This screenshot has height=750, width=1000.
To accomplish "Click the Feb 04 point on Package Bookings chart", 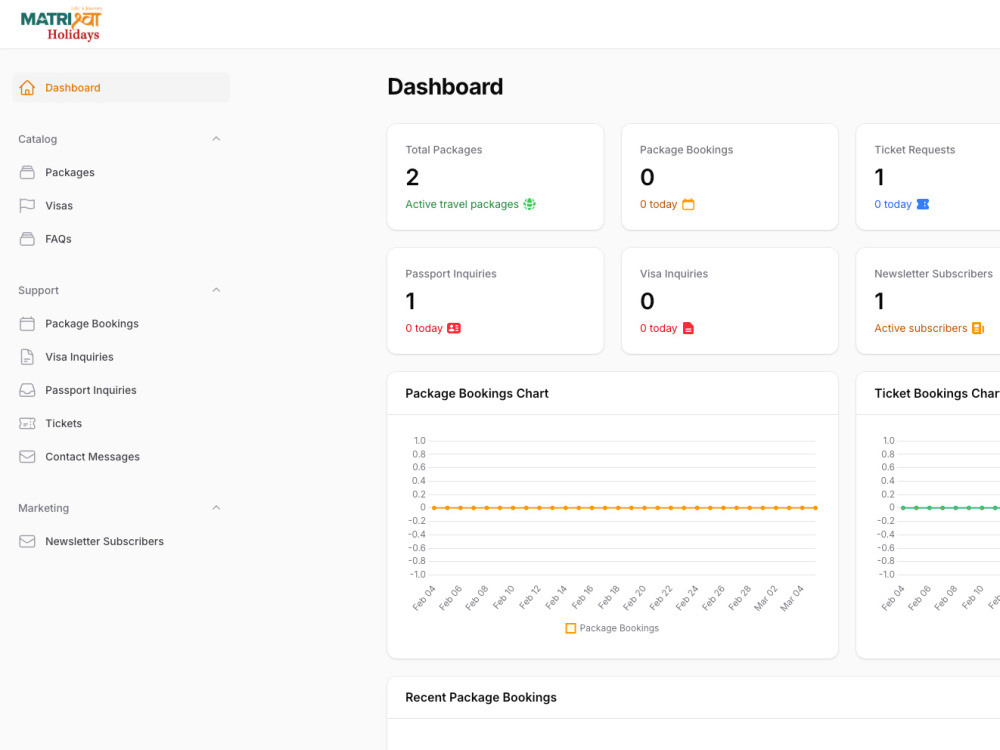I will pyautogui.click(x=434, y=508).
